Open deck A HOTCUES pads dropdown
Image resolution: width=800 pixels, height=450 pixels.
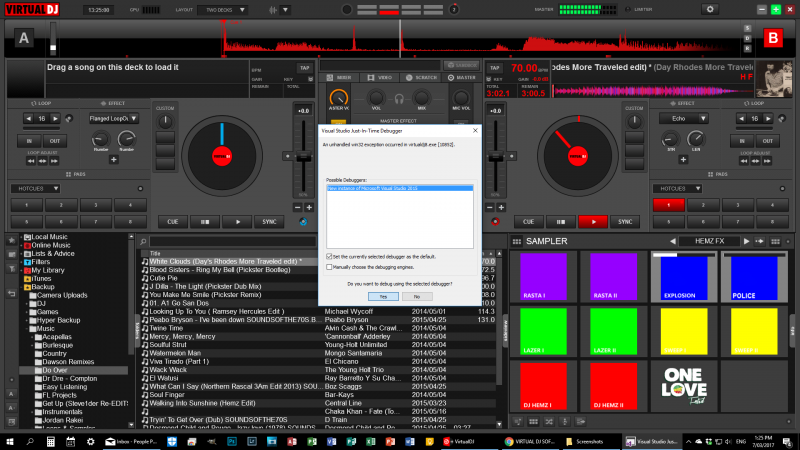point(36,189)
